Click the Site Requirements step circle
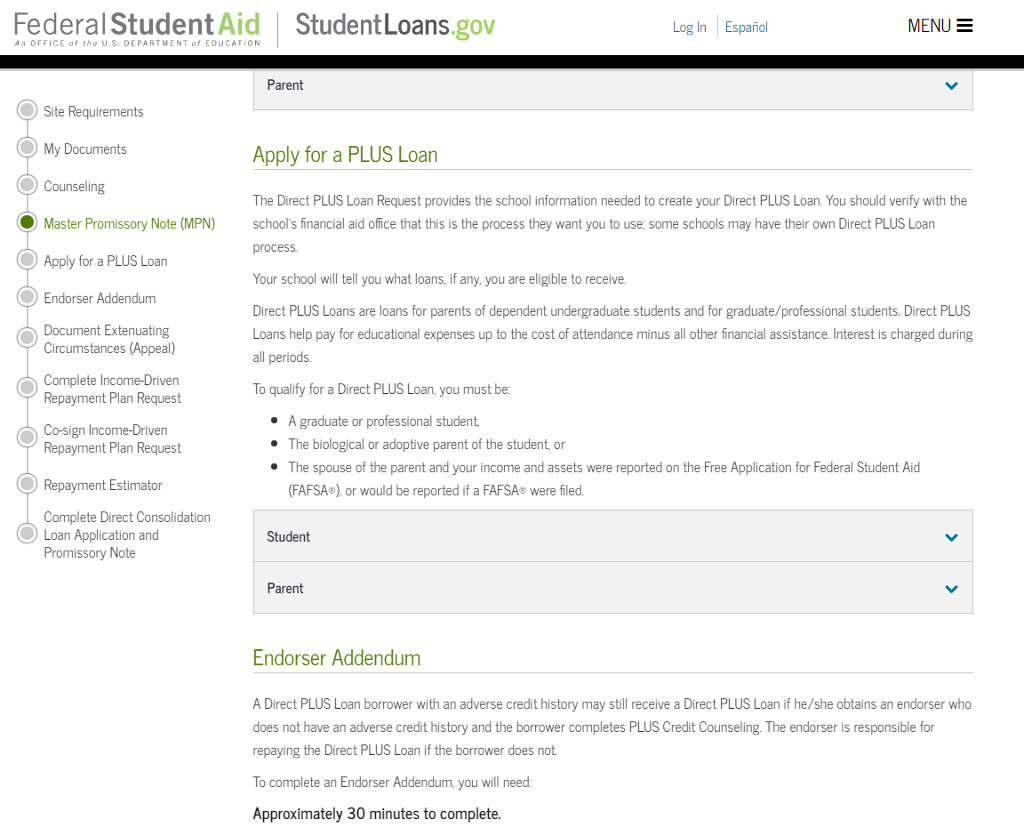1024x836 pixels. point(27,111)
